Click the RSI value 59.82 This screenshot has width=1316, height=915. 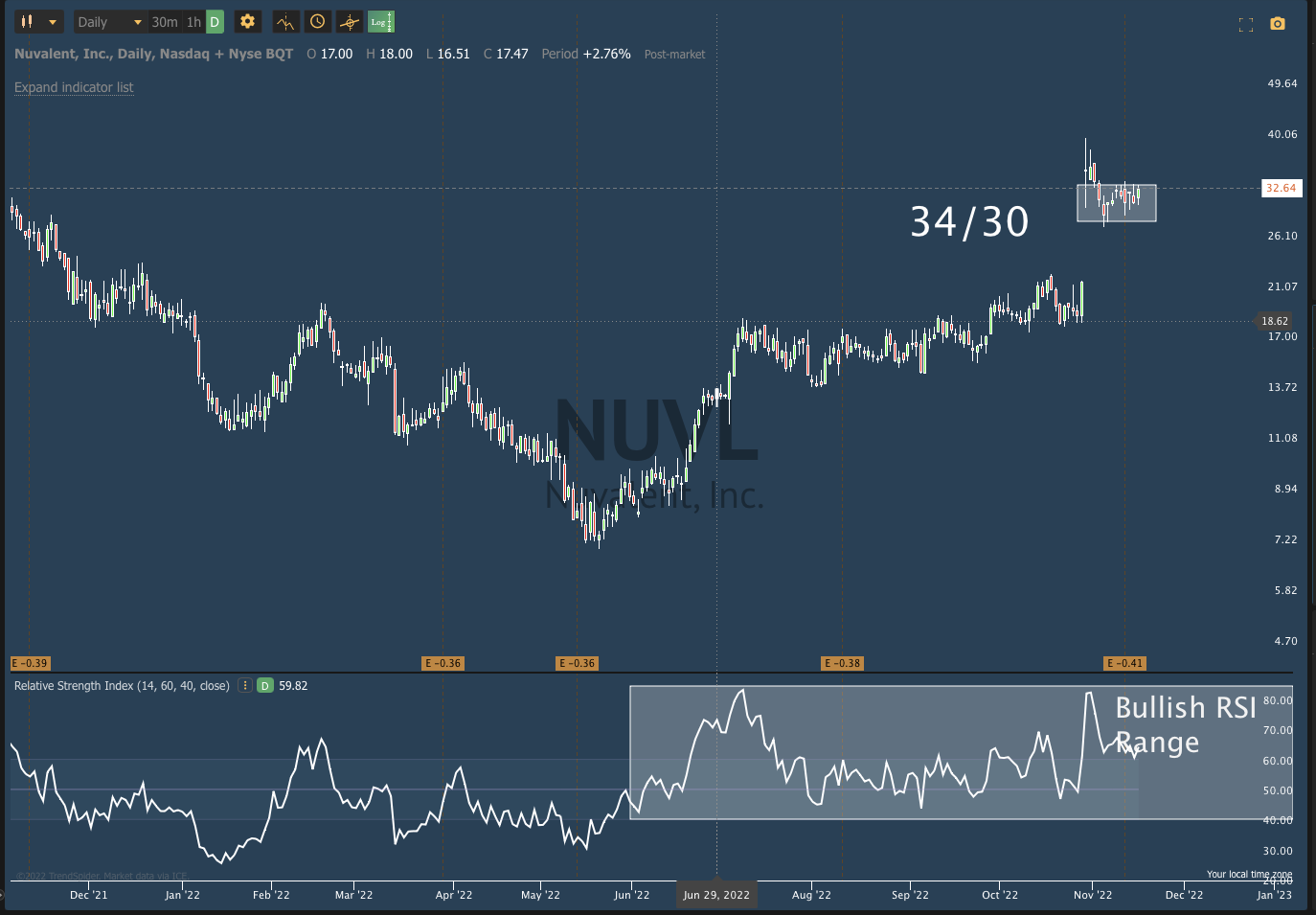click(x=293, y=686)
